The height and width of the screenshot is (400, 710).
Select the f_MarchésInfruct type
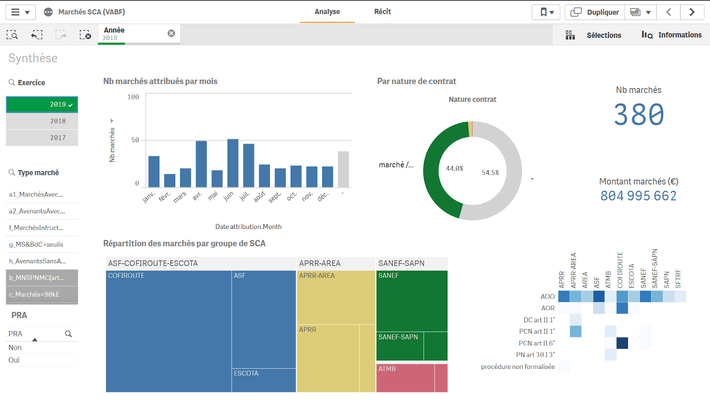point(42,228)
